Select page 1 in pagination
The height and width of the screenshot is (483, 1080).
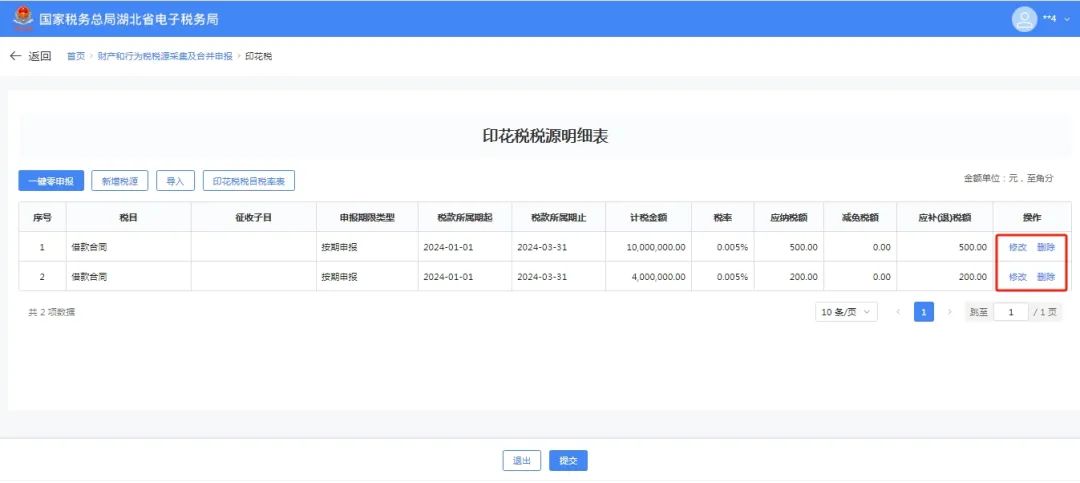924,313
